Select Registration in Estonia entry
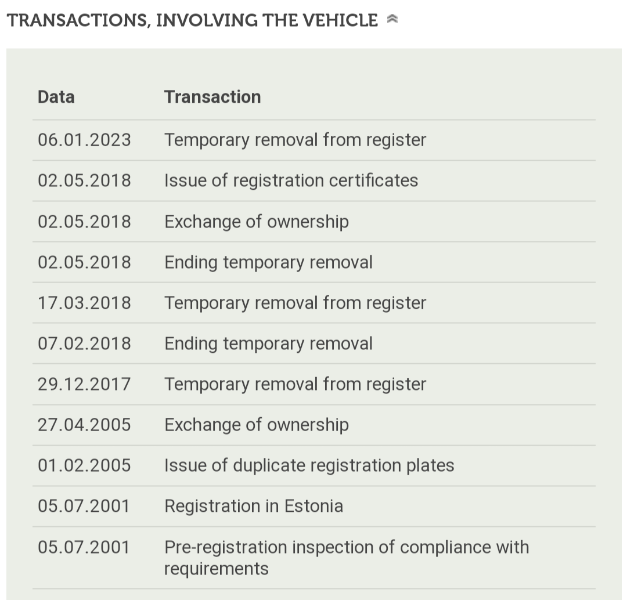 pos(254,506)
